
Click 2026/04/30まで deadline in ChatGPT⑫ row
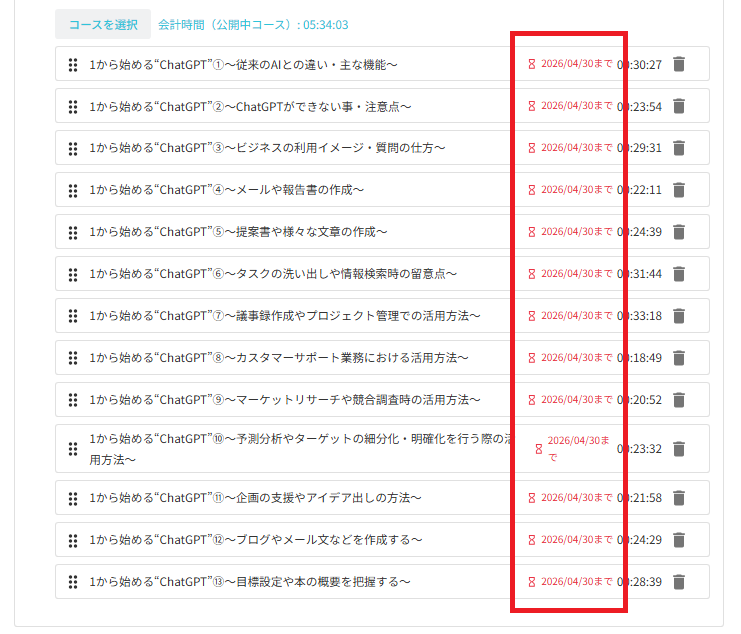coord(577,540)
